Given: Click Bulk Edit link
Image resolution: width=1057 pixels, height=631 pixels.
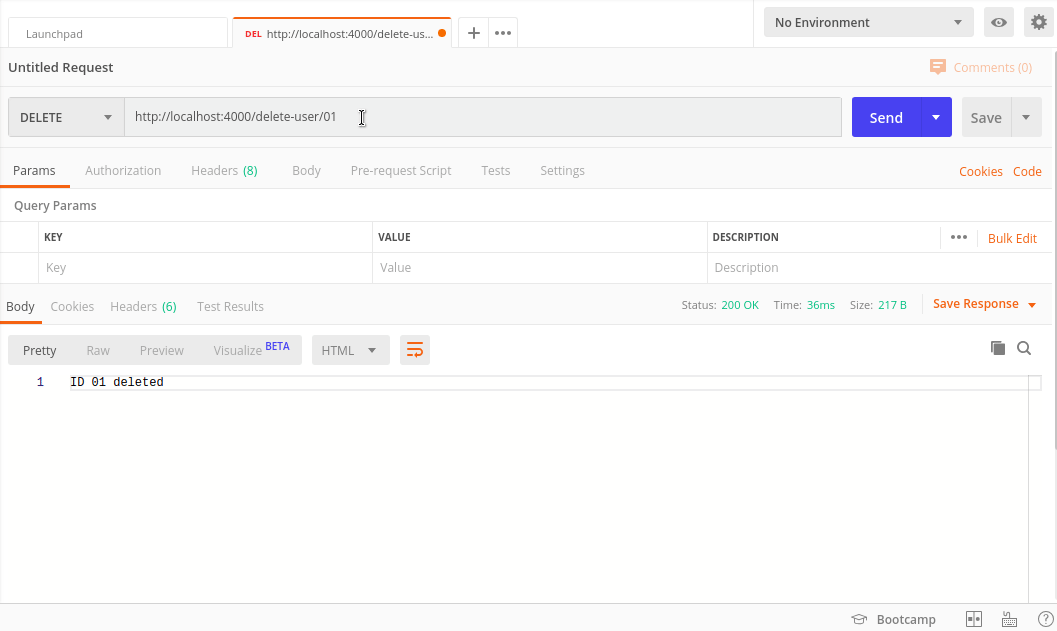Looking at the screenshot, I should click(1012, 238).
